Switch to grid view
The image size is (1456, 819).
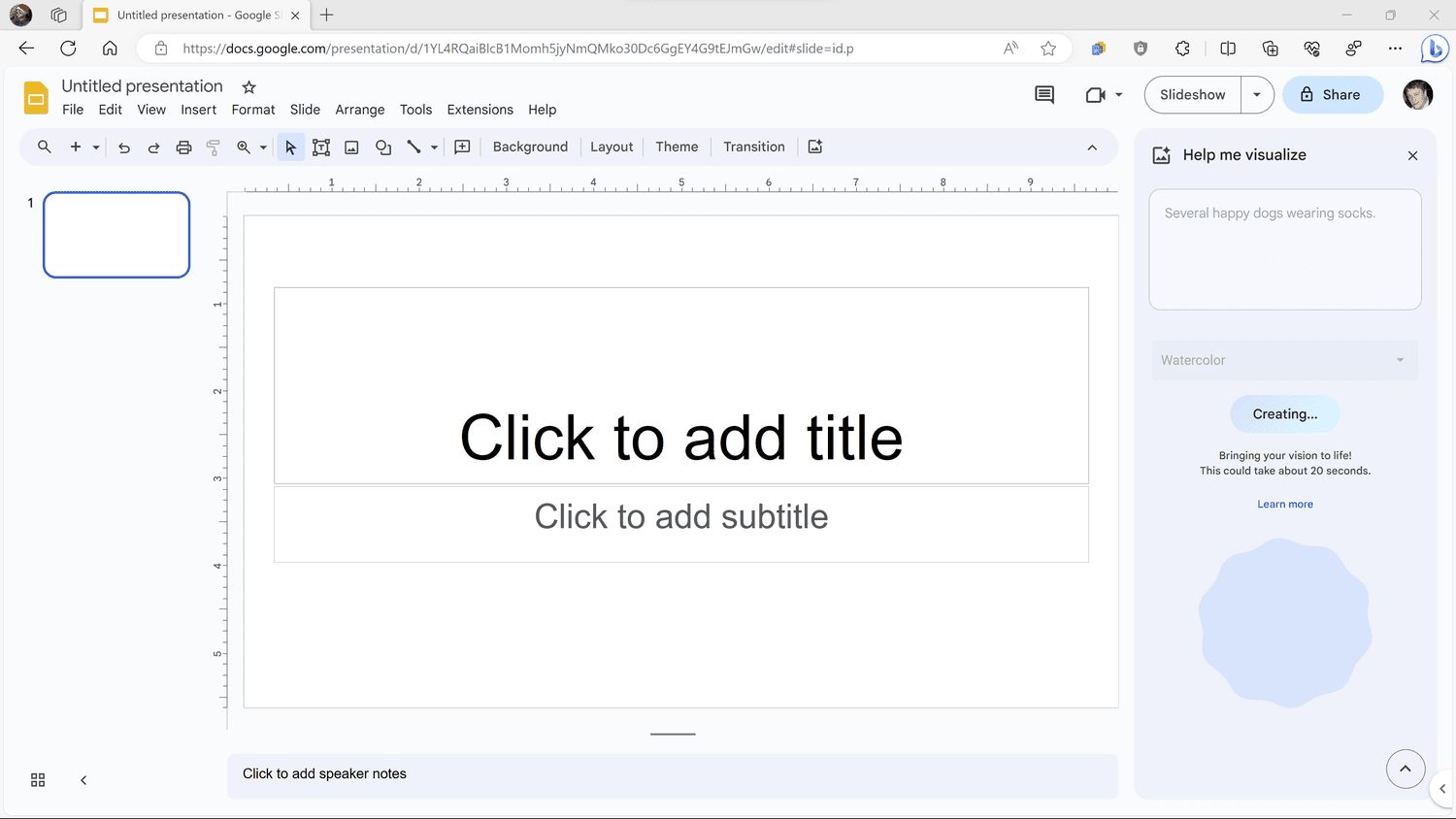coord(38,780)
